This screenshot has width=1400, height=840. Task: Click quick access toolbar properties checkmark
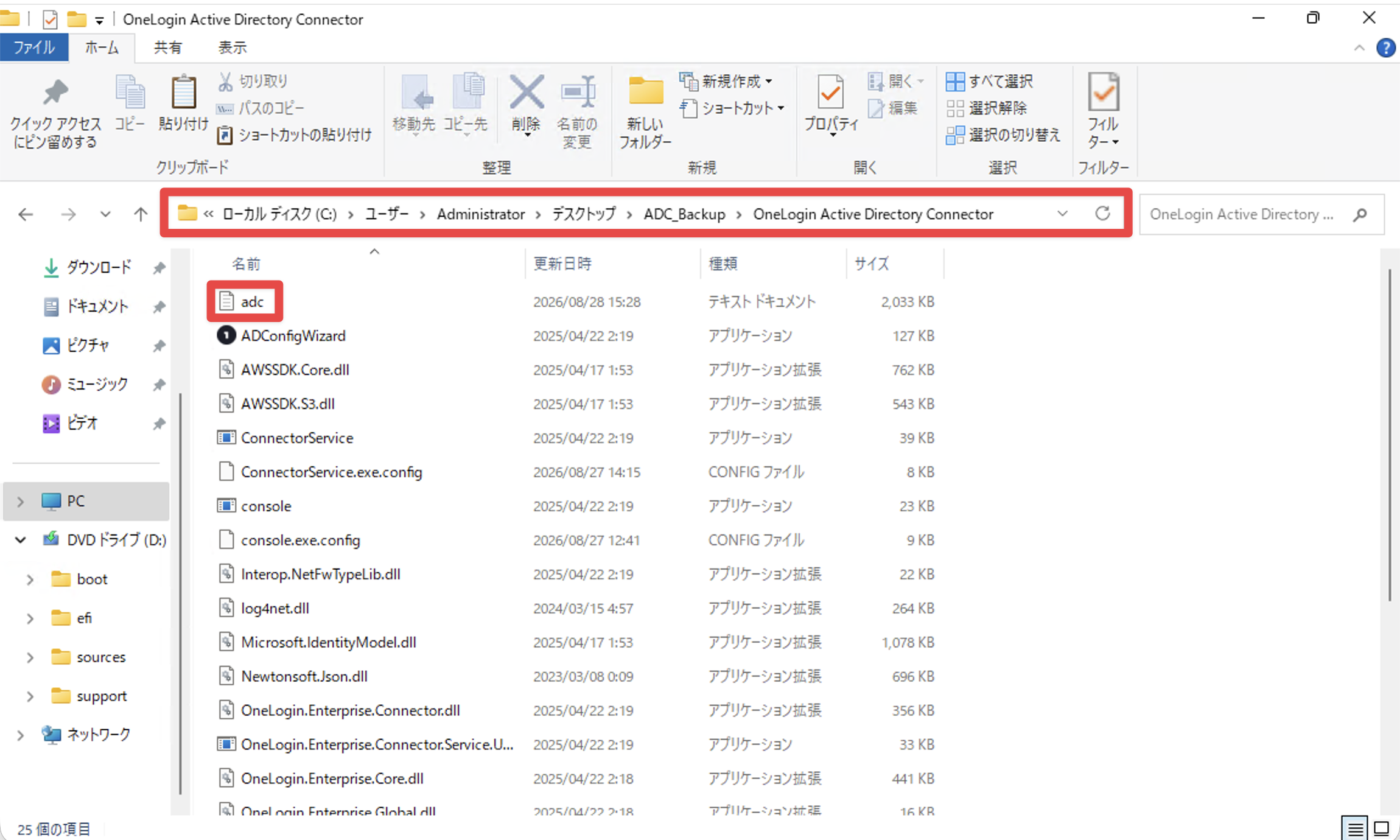(x=50, y=19)
